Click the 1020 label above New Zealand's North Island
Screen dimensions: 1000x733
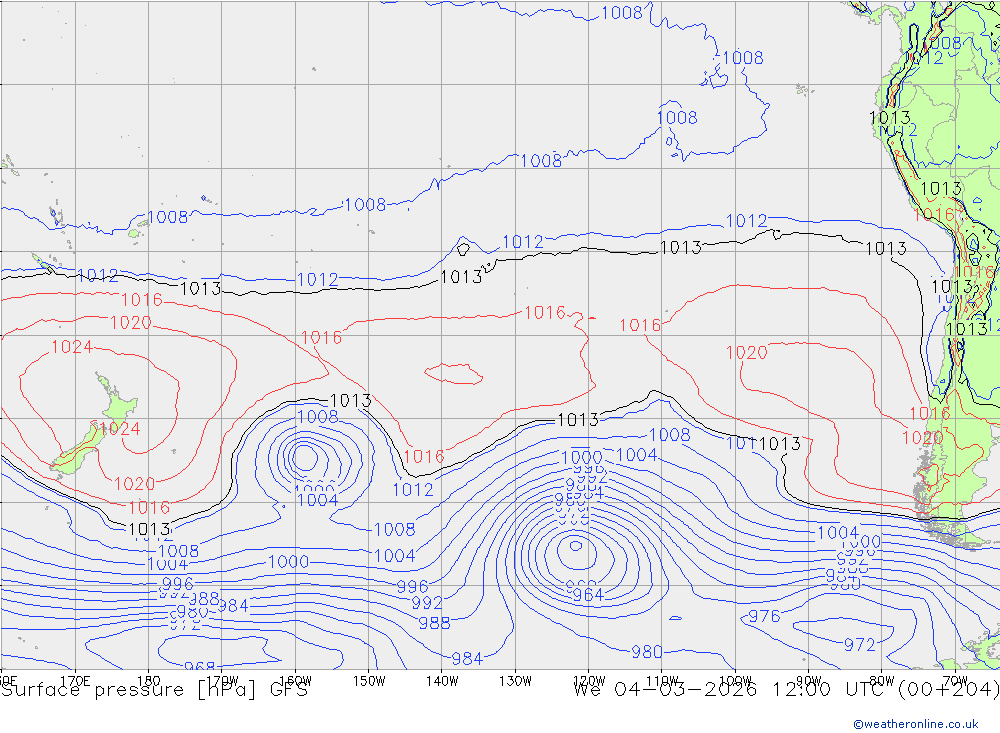point(131,323)
